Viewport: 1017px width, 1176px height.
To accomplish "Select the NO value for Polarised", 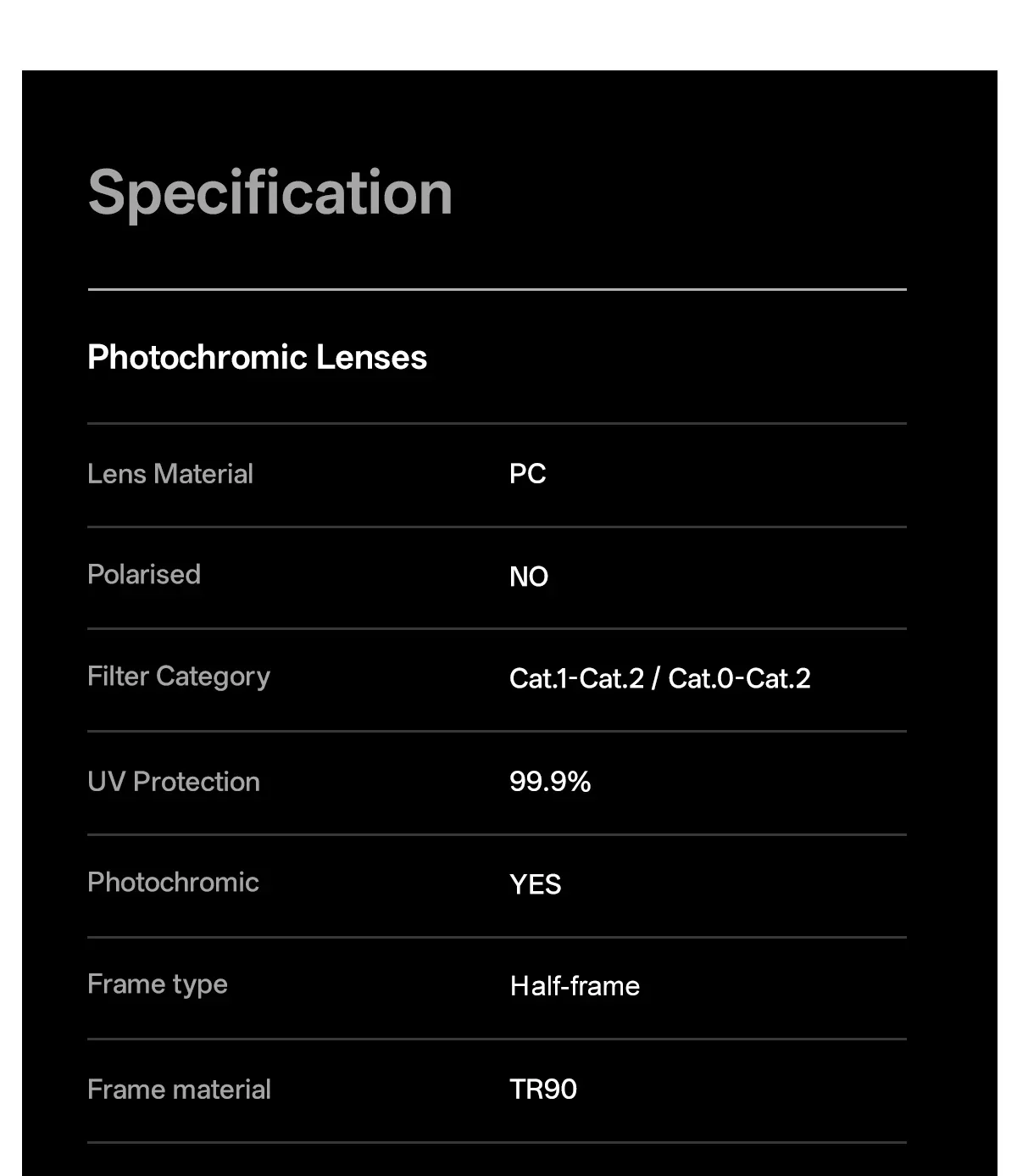I will [x=529, y=577].
